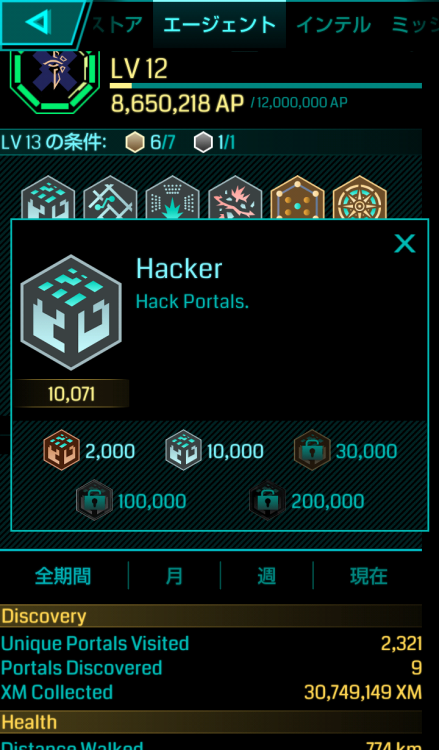Tap the AP level progress bar
This screenshot has width=439, height=750.
pyautogui.click(x=266, y=86)
